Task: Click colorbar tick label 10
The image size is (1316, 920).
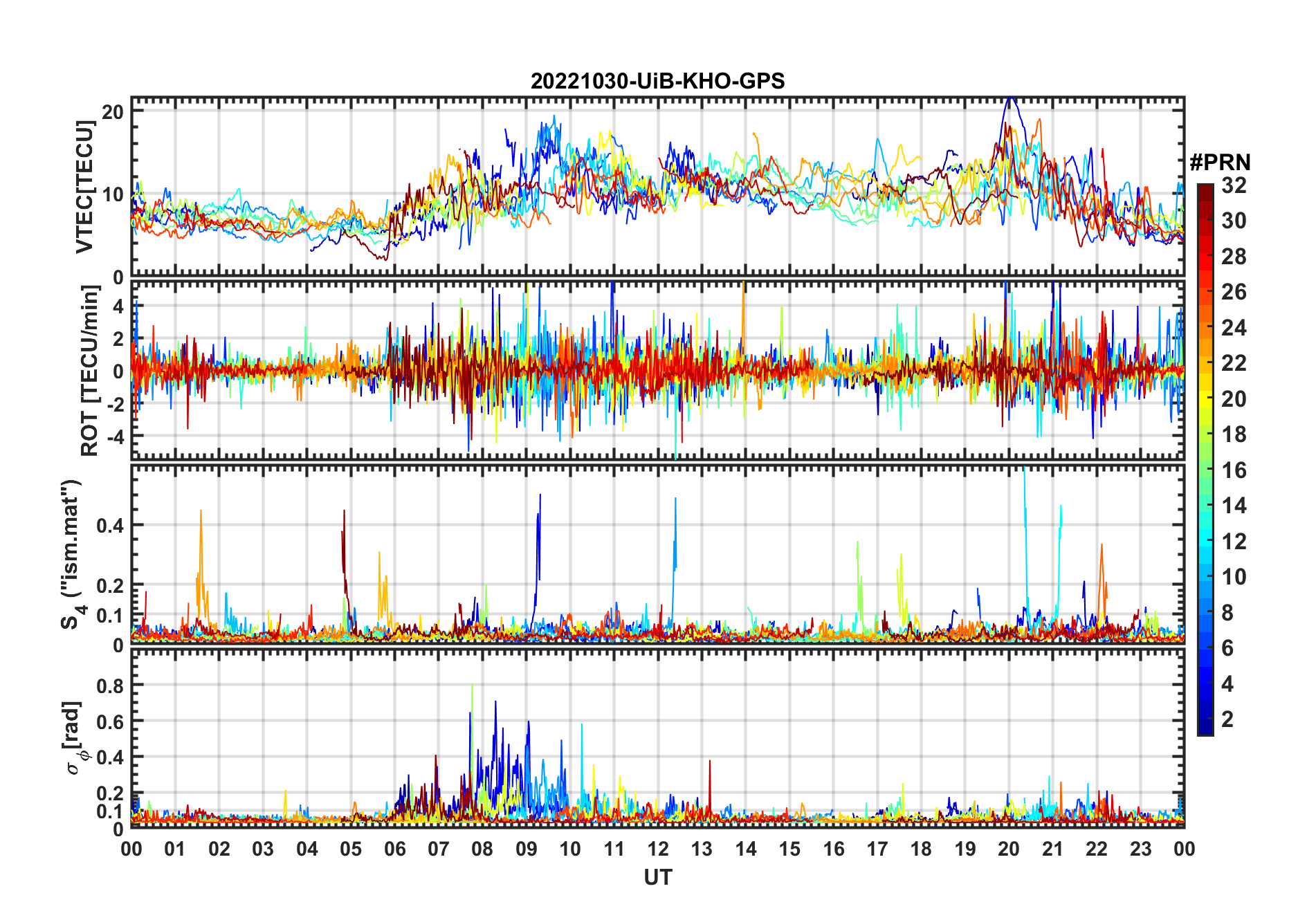Action: pos(1234,577)
